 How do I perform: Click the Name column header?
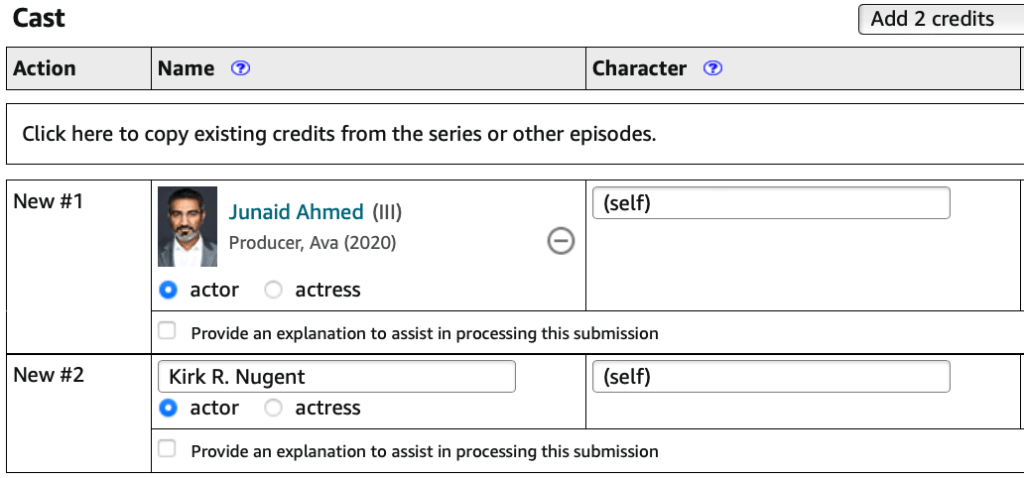coord(186,69)
